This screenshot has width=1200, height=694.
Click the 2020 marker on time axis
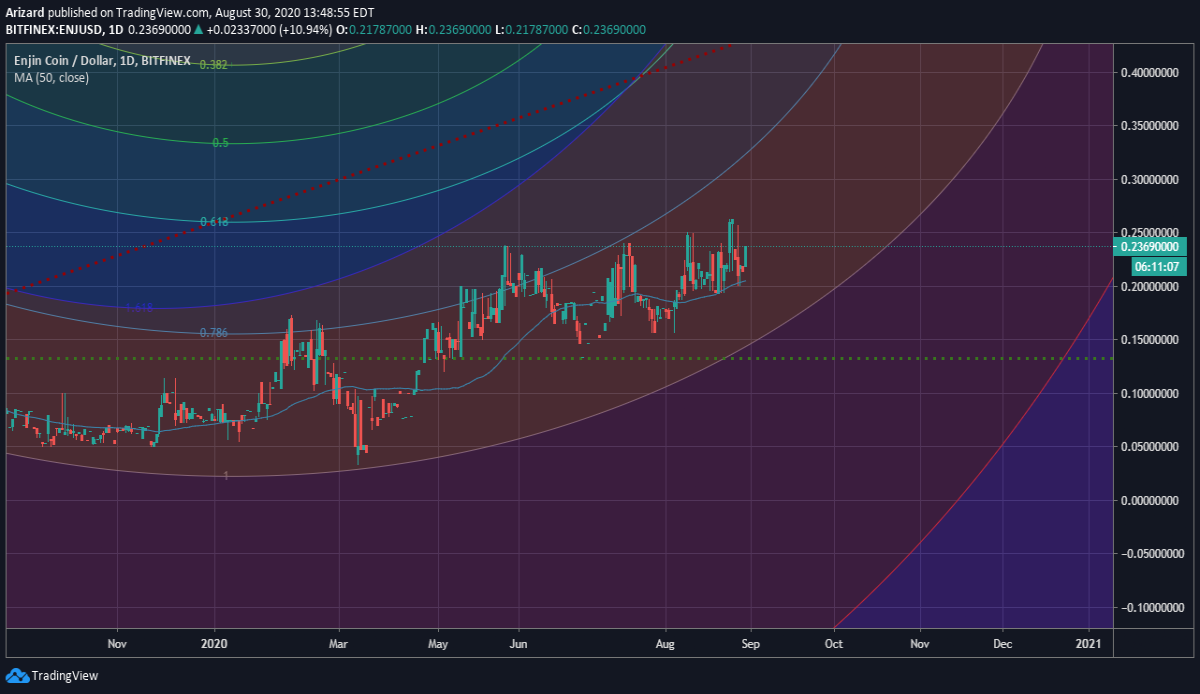click(x=215, y=644)
